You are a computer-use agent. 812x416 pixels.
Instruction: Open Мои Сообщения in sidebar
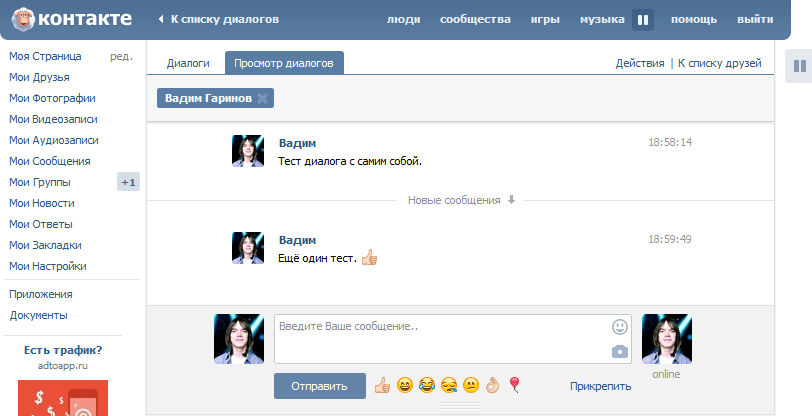point(50,161)
